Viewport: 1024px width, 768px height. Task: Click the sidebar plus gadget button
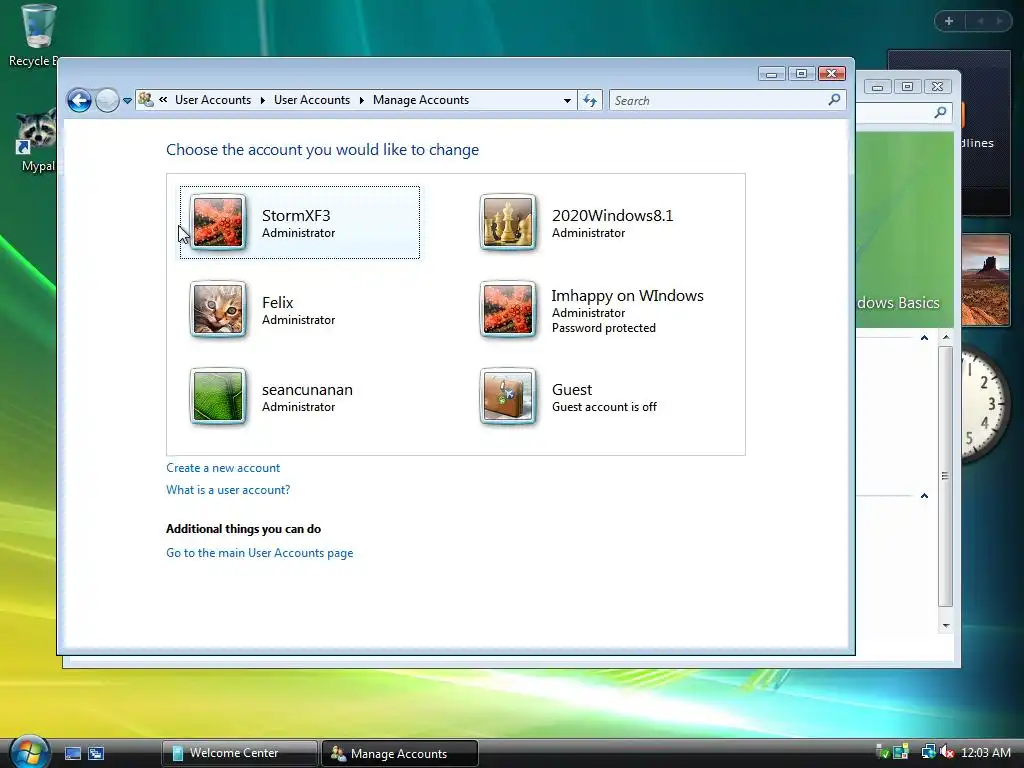point(949,22)
